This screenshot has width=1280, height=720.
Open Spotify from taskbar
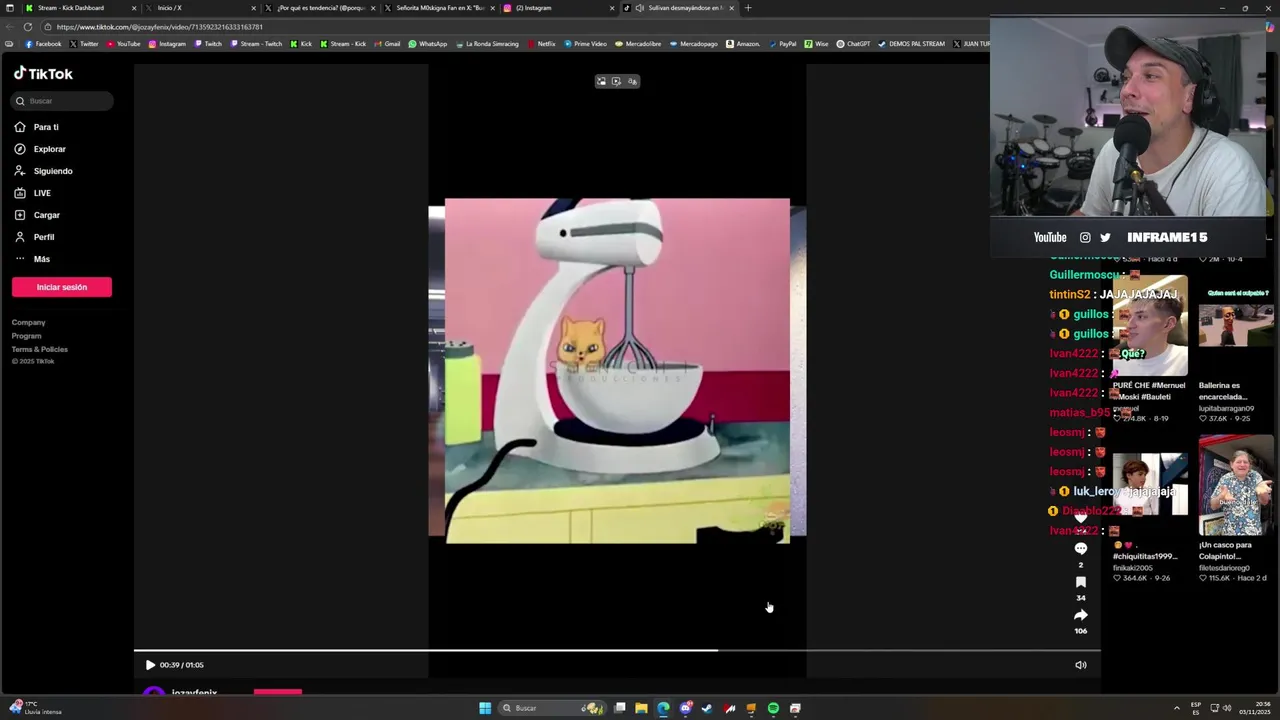(x=773, y=708)
